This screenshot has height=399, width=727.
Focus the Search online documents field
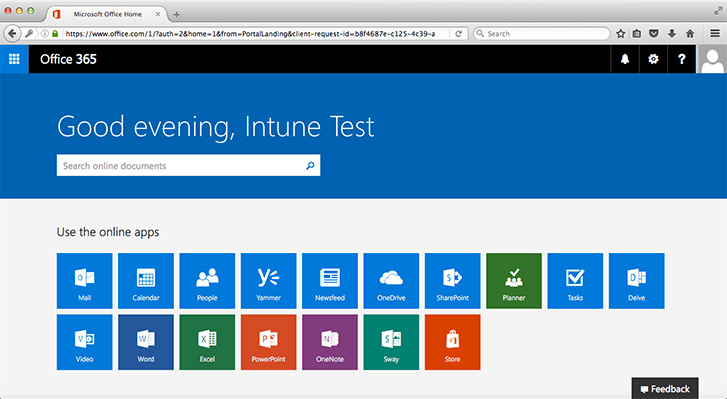pyautogui.click(x=188, y=165)
